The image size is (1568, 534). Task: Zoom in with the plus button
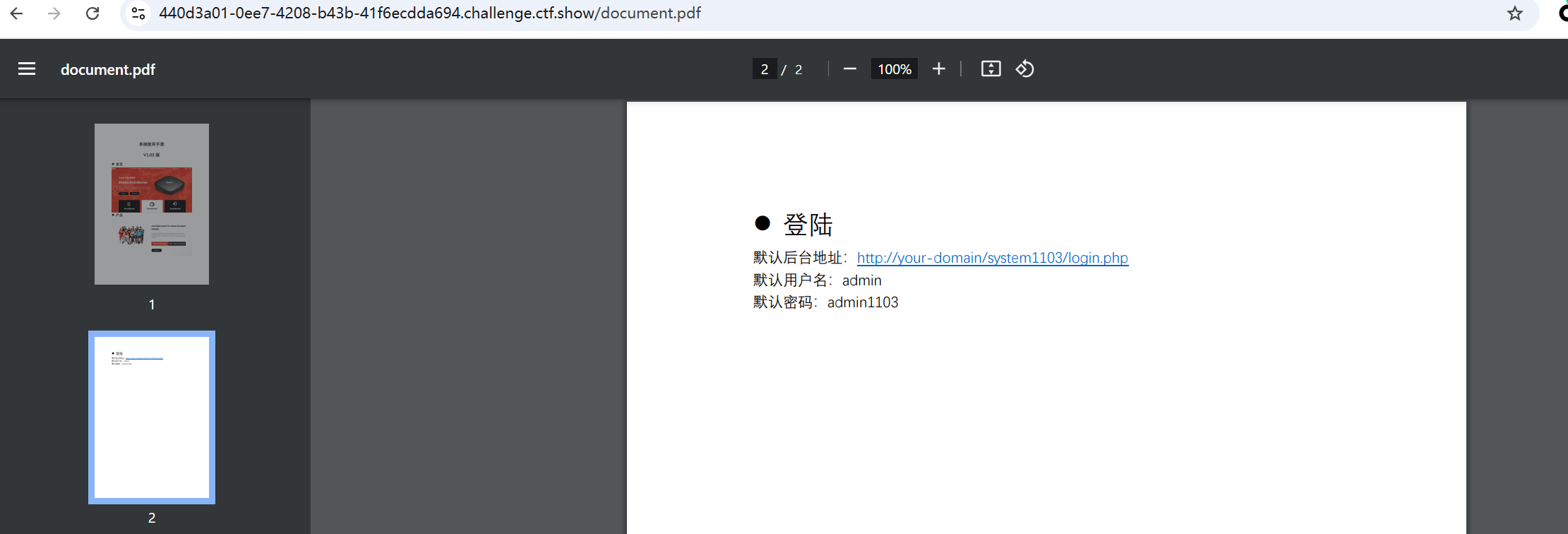tap(938, 69)
